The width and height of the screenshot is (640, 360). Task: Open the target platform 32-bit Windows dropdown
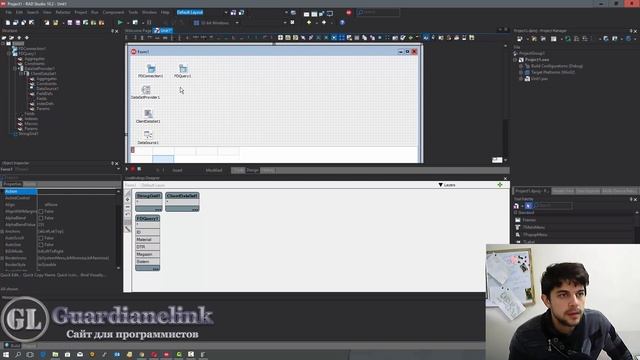click(x=237, y=23)
